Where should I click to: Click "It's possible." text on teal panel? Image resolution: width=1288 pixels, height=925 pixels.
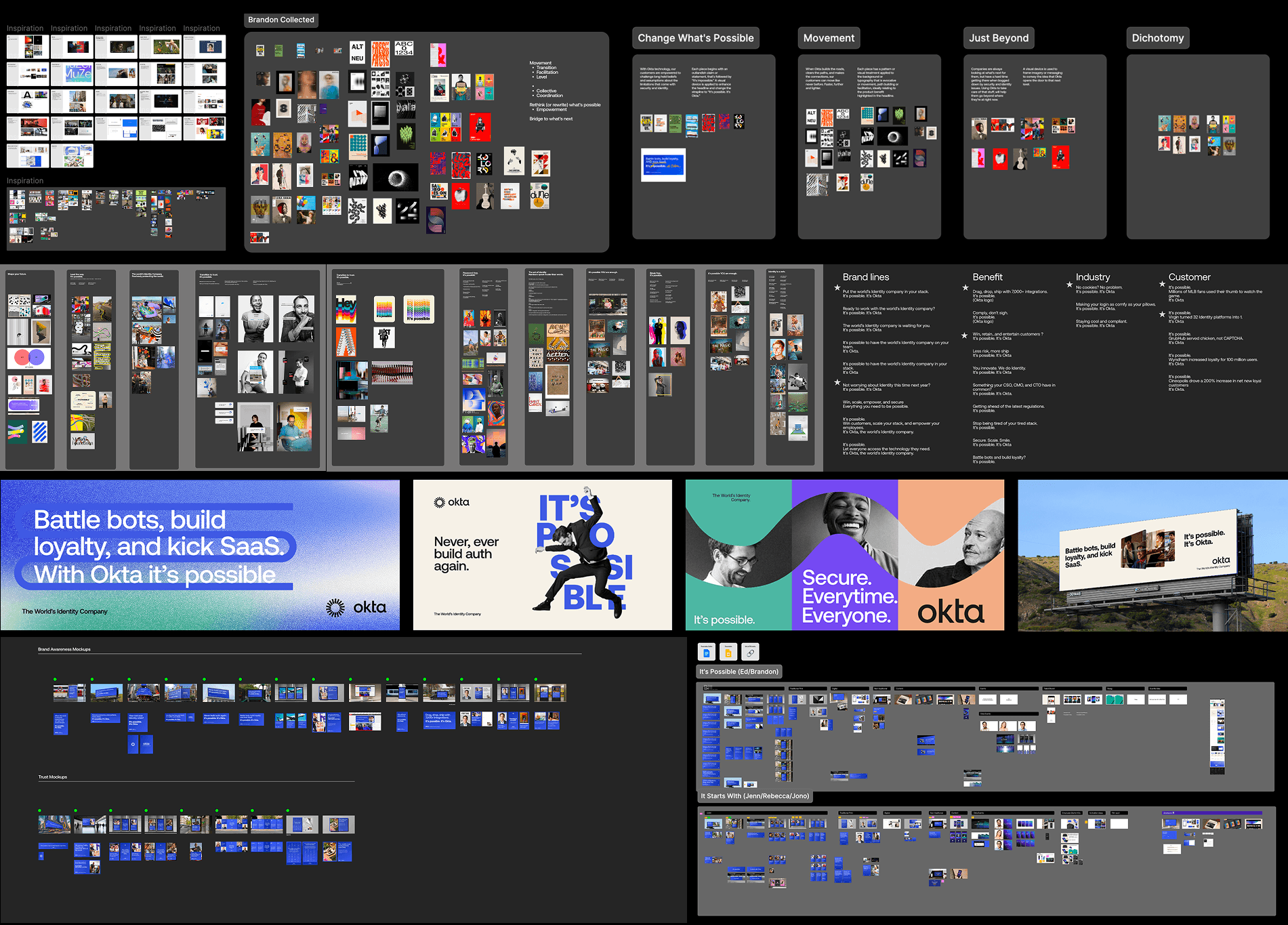[x=724, y=619]
